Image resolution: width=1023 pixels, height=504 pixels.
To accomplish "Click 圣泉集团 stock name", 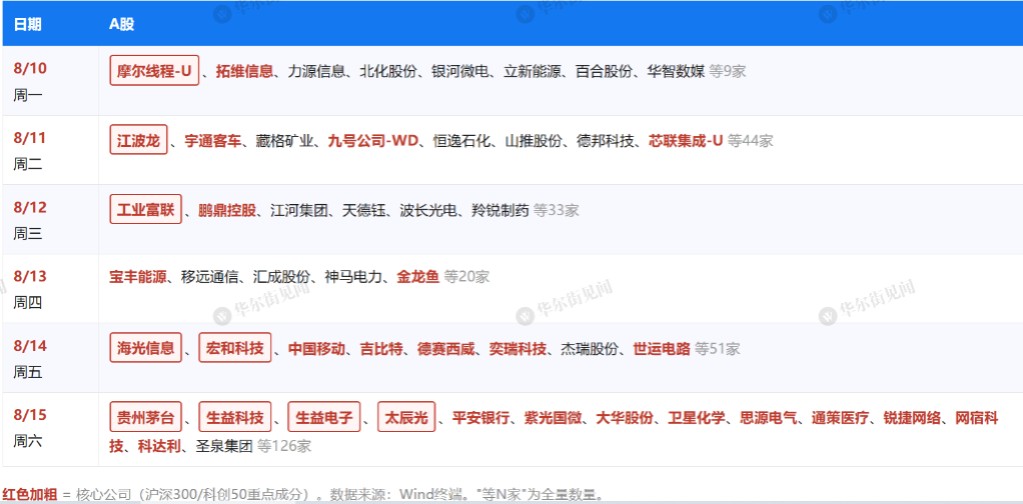I will click(x=224, y=447).
